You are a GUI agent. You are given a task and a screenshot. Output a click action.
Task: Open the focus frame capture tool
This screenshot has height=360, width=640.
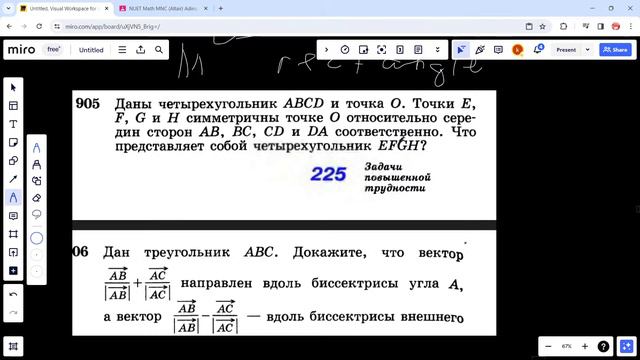[x=381, y=50]
